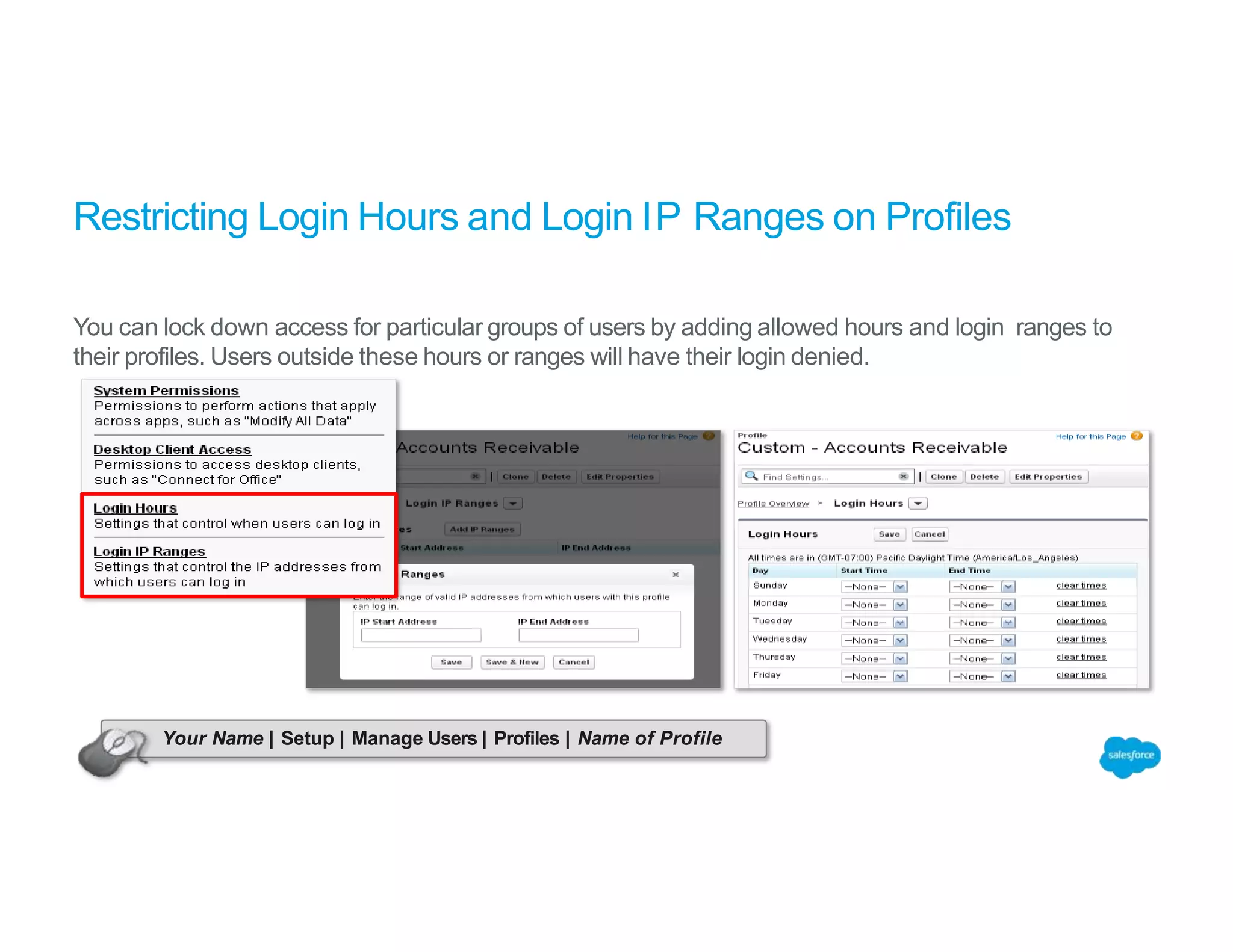The height and width of the screenshot is (952, 1233).
Task: Click Add IP Ranges button
Action: tap(482, 530)
